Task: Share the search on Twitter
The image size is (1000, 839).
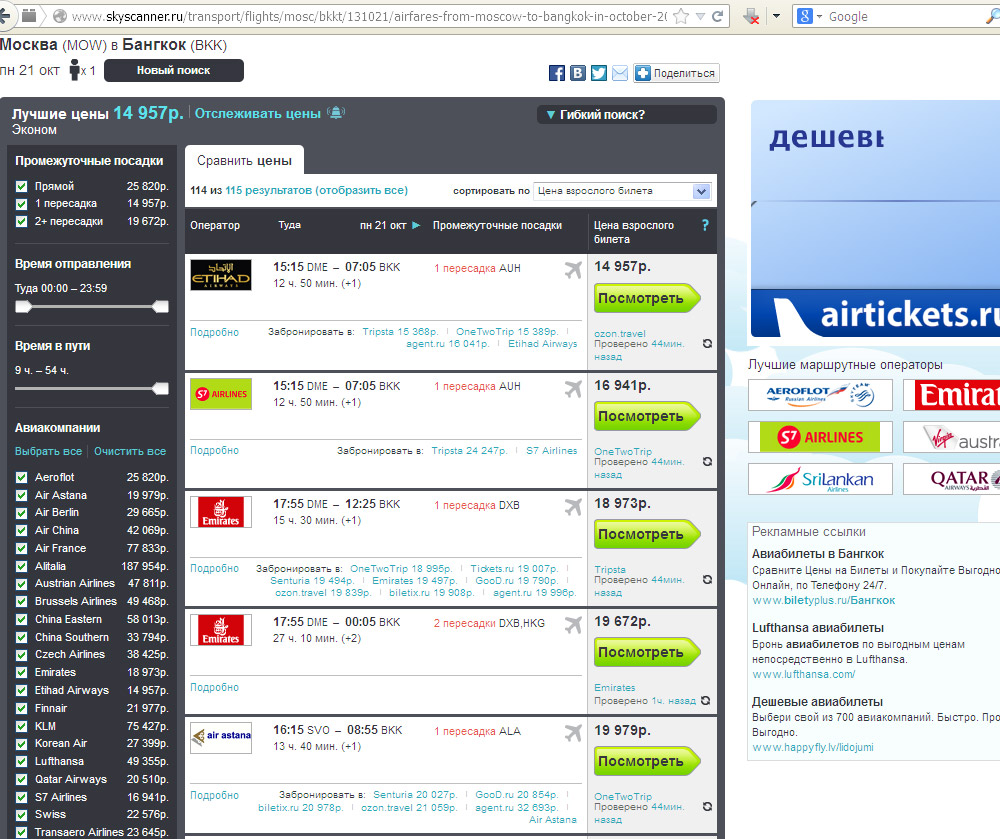Action: (x=599, y=73)
